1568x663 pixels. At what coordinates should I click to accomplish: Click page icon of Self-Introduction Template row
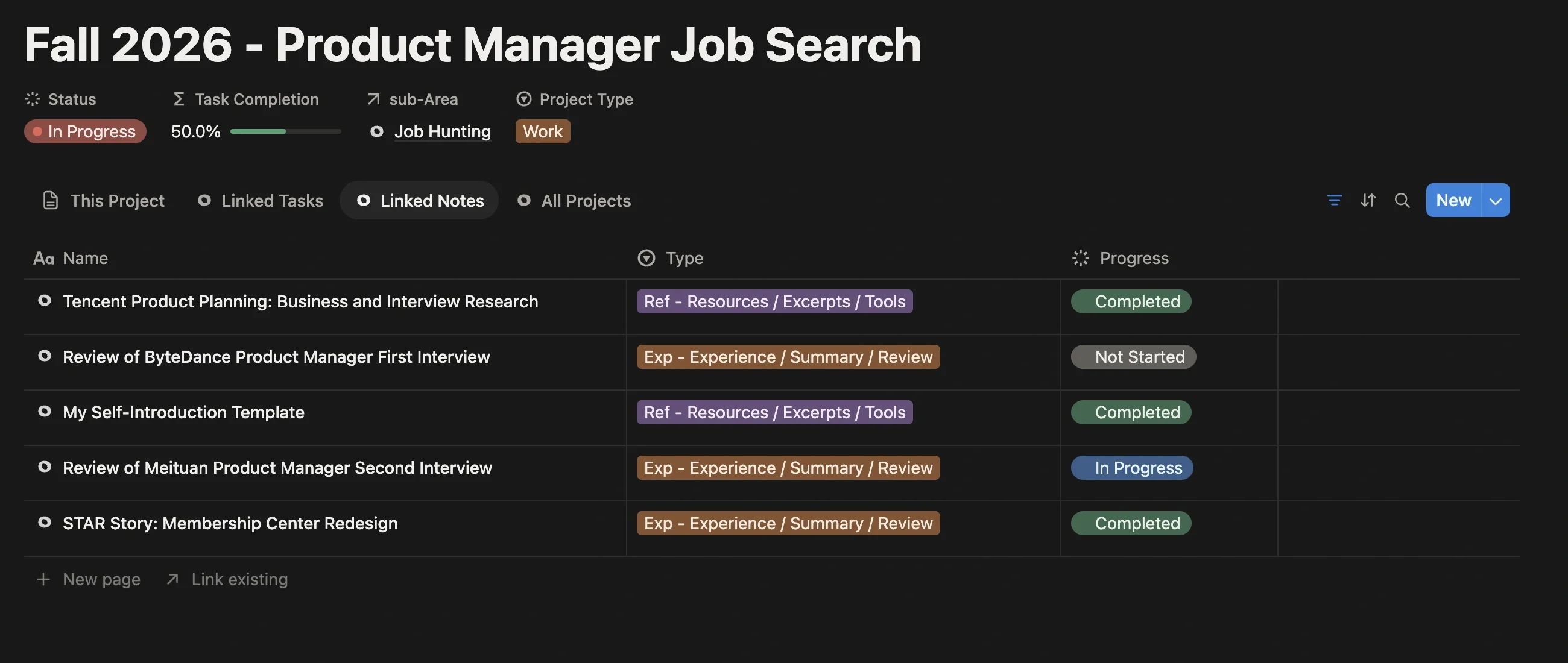(45, 410)
